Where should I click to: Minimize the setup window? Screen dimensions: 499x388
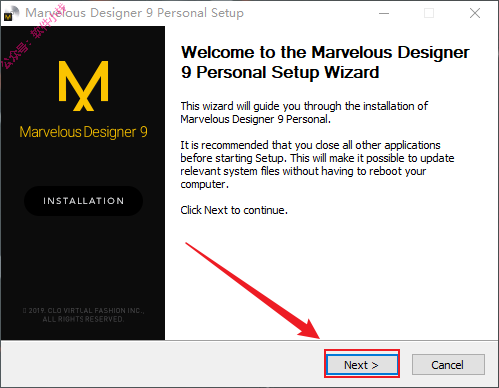pyautogui.click(x=384, y=13)
